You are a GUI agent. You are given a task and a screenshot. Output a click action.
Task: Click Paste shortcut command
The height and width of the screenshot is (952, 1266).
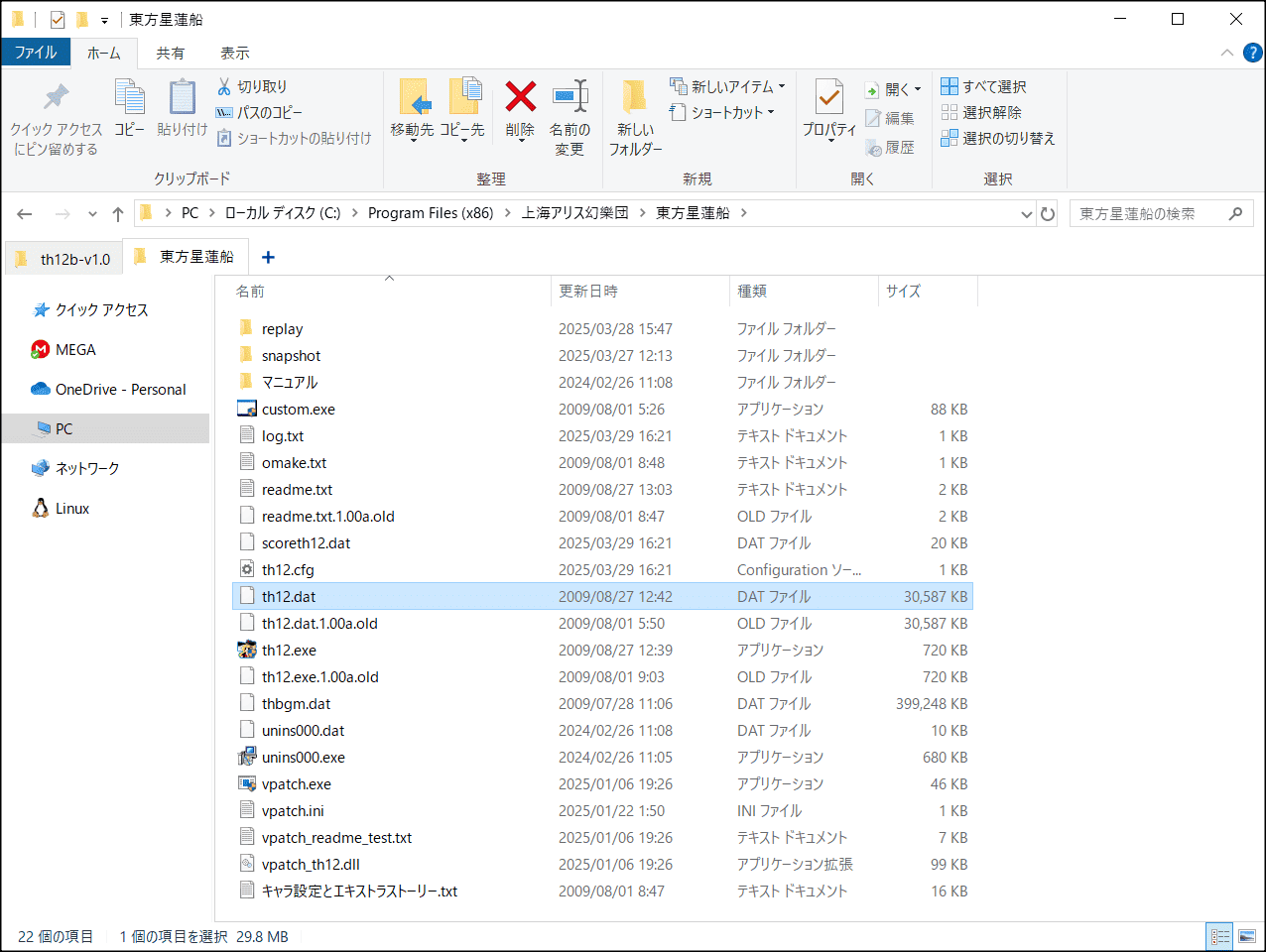[294, 138]
